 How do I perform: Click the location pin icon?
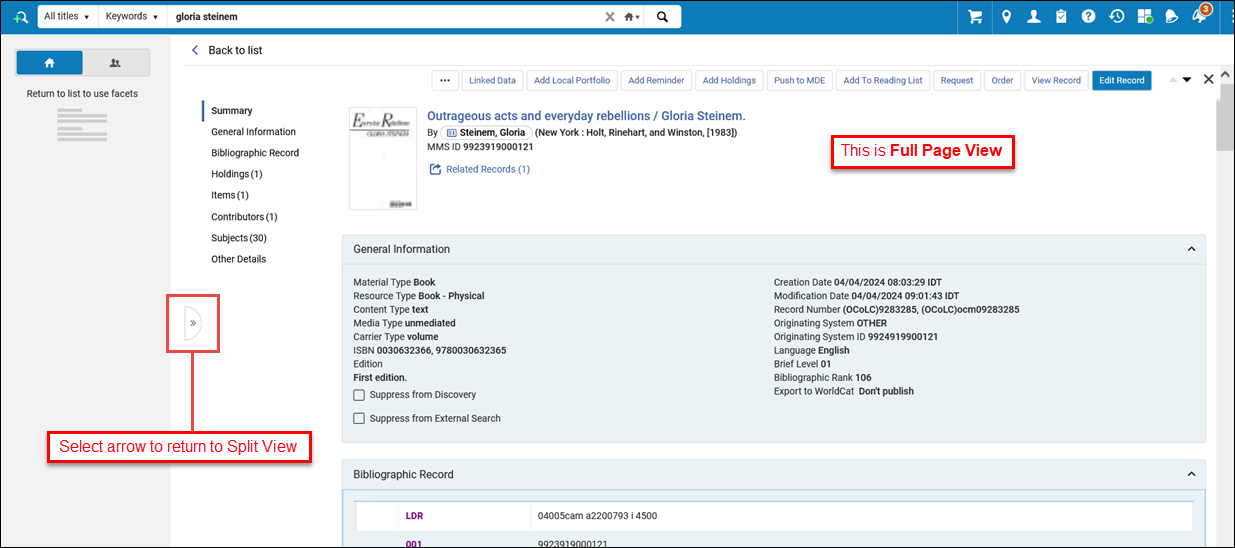(x=1006, y=17)
